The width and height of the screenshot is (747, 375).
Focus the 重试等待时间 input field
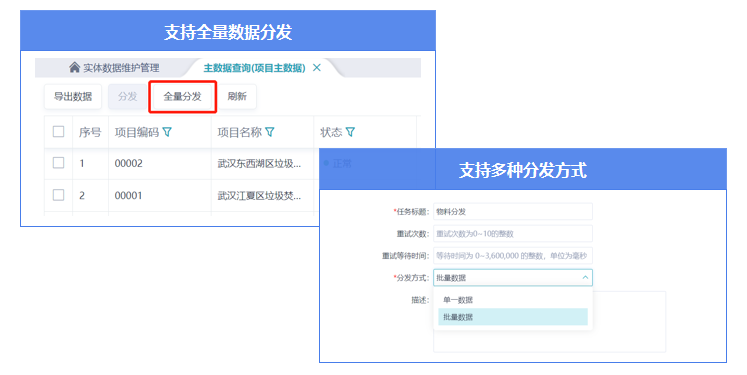click(513, 255)
